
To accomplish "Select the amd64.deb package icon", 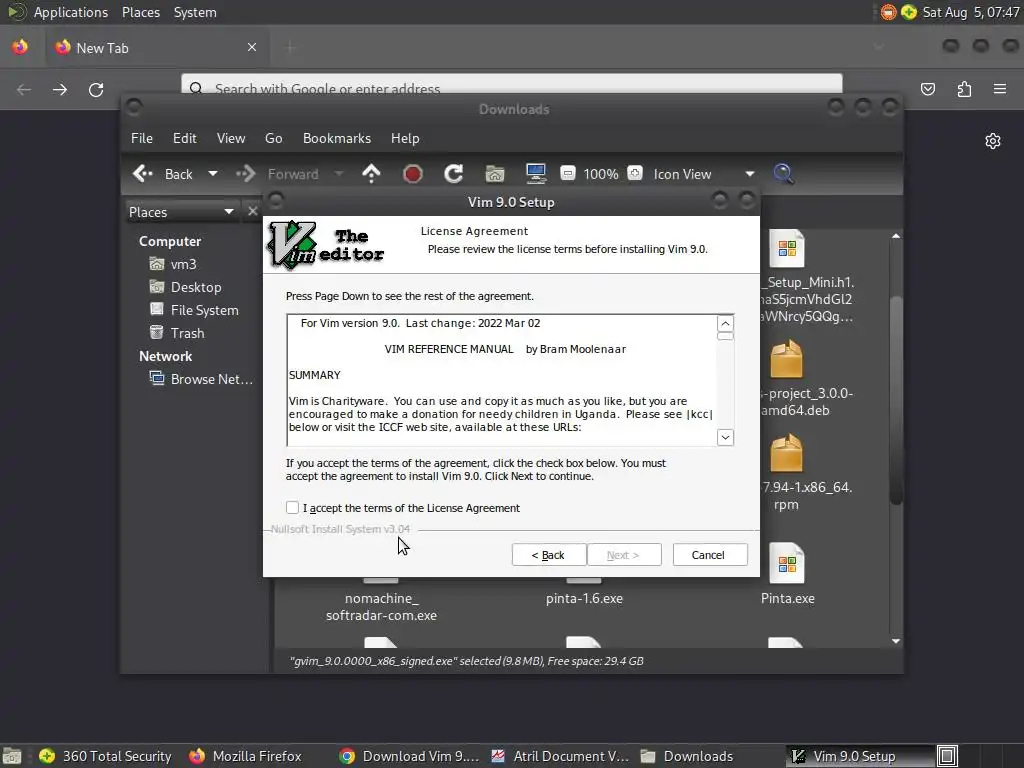I will tap(786, 359).
